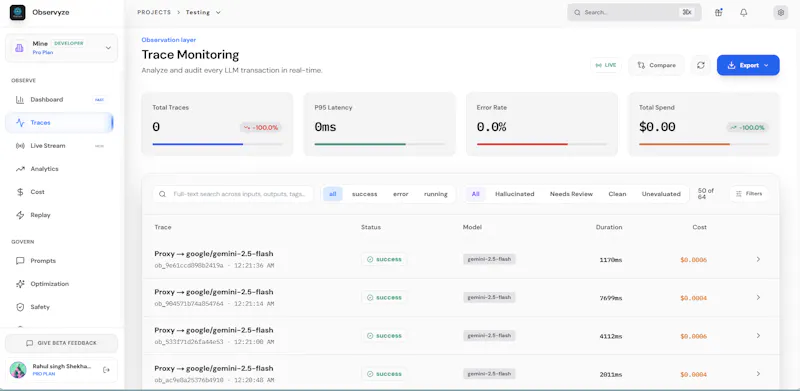Image resolution: width=800 pixels, height=391 pixels.
Task: Open Replay from sidebar
Action: tap(59, 215)
